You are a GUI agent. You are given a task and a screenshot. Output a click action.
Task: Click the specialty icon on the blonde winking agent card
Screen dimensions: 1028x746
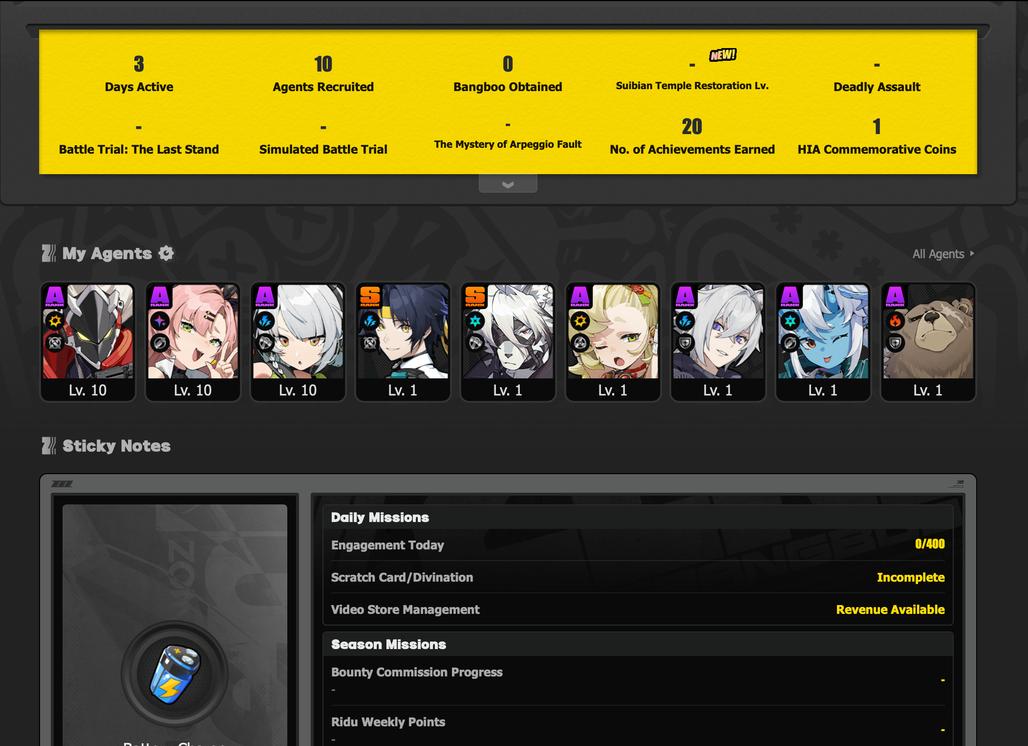click(x=580, y=342)
